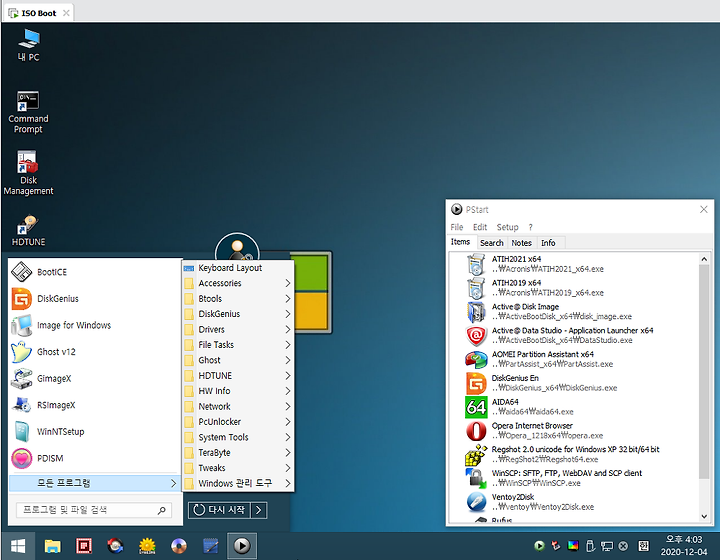Screen dimensions: 720x560
Task: Expand Network submenu
Action: [x=238, y=406]
